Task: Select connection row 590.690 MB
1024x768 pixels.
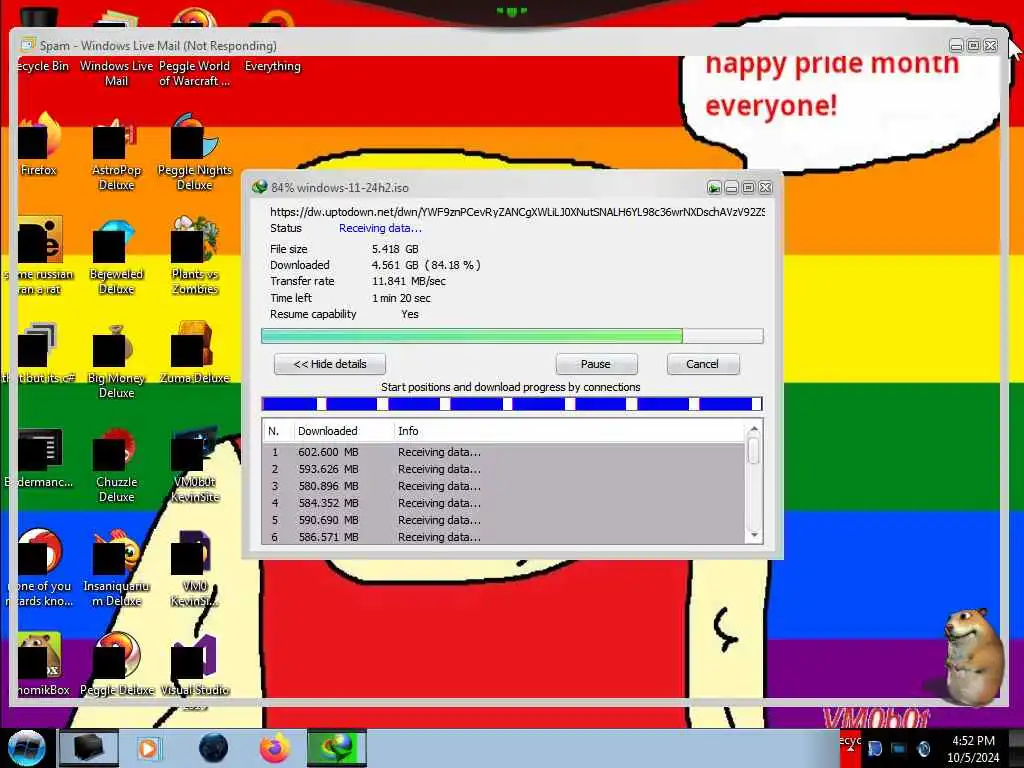Action: click(x=504, y=520)
